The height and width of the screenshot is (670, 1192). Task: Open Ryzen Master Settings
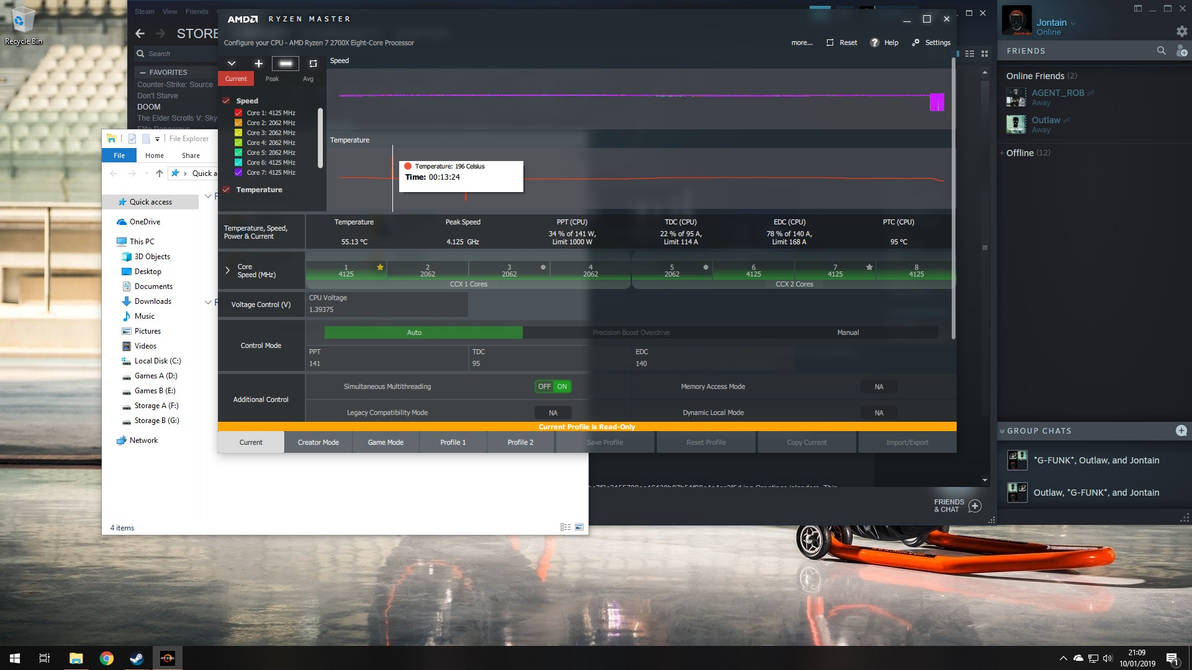tap(916, 43)
